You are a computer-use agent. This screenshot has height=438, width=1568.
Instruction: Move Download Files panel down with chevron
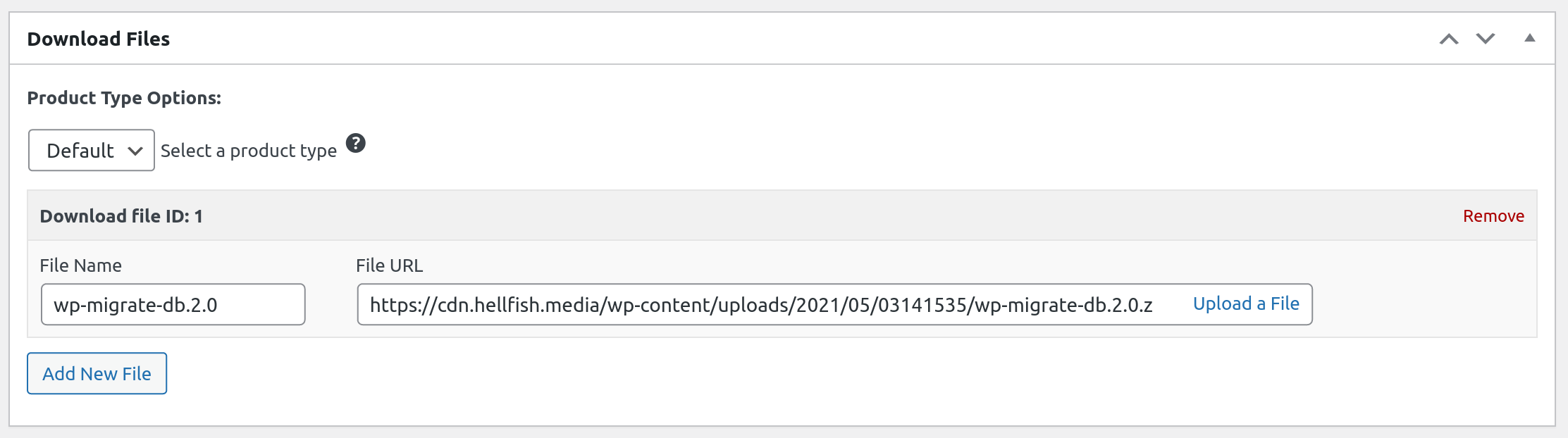click(x=1486, y=39)
